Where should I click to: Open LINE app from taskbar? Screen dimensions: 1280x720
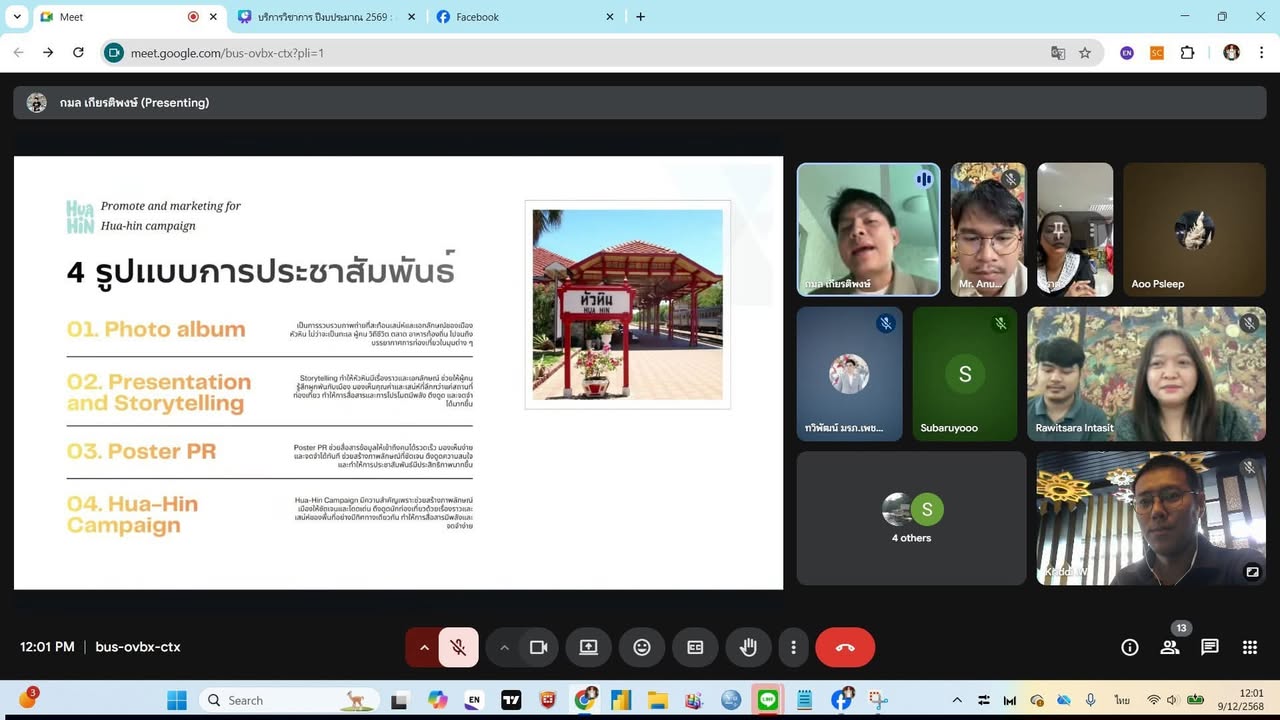tap(768, 700)
